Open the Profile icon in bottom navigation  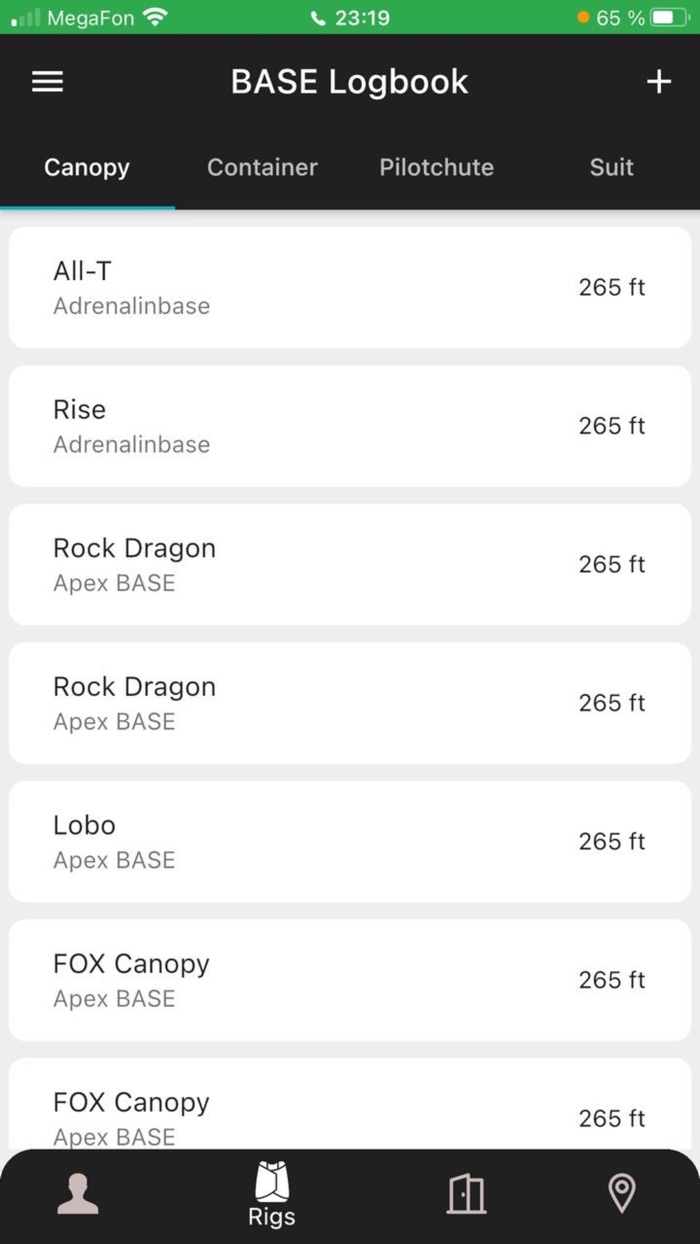pyautogui.click(x=78, y=1193)
